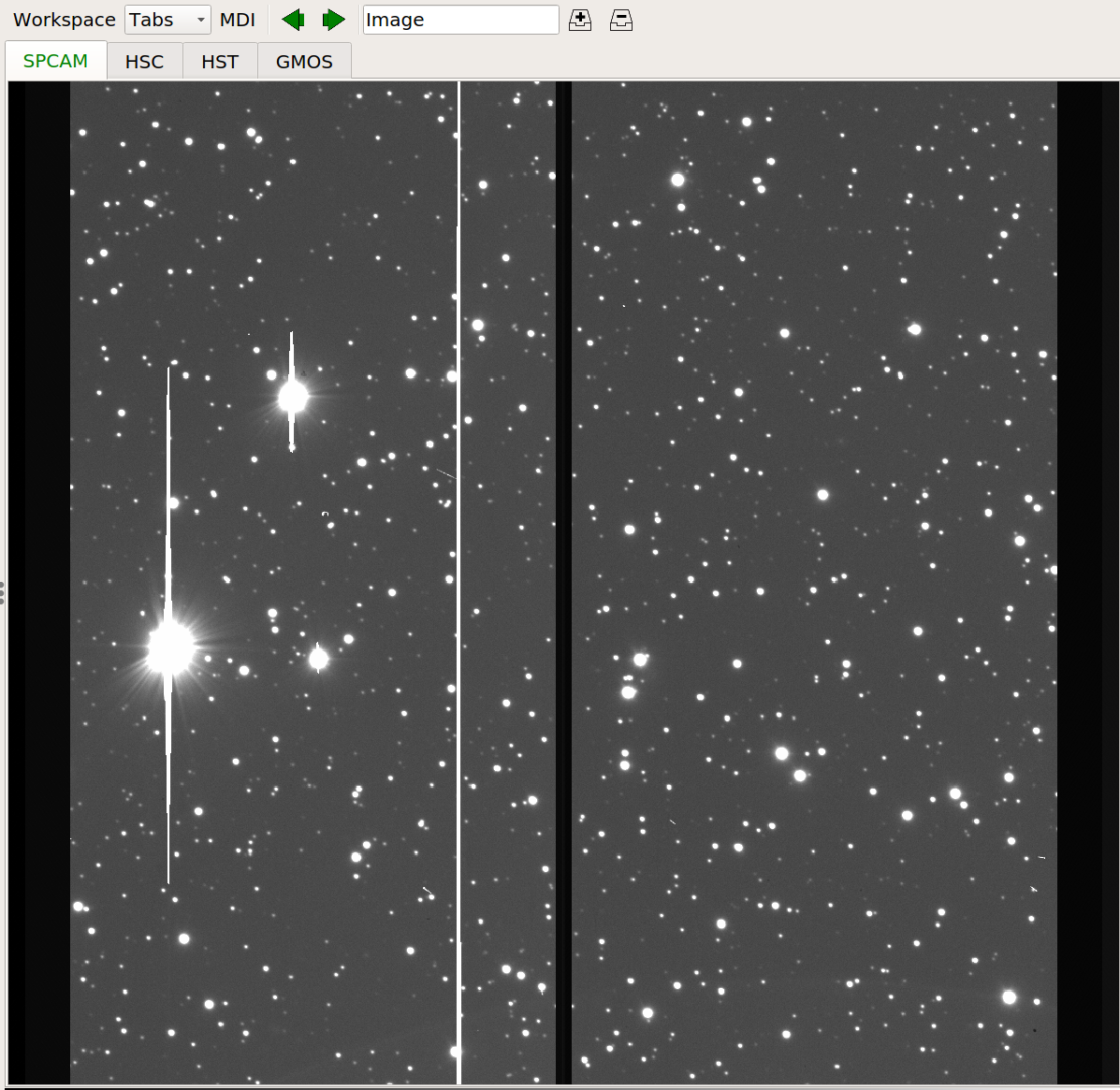Select the already active SPCAM tab
Screen dimensions: 1120x1090
coord(56,61)
